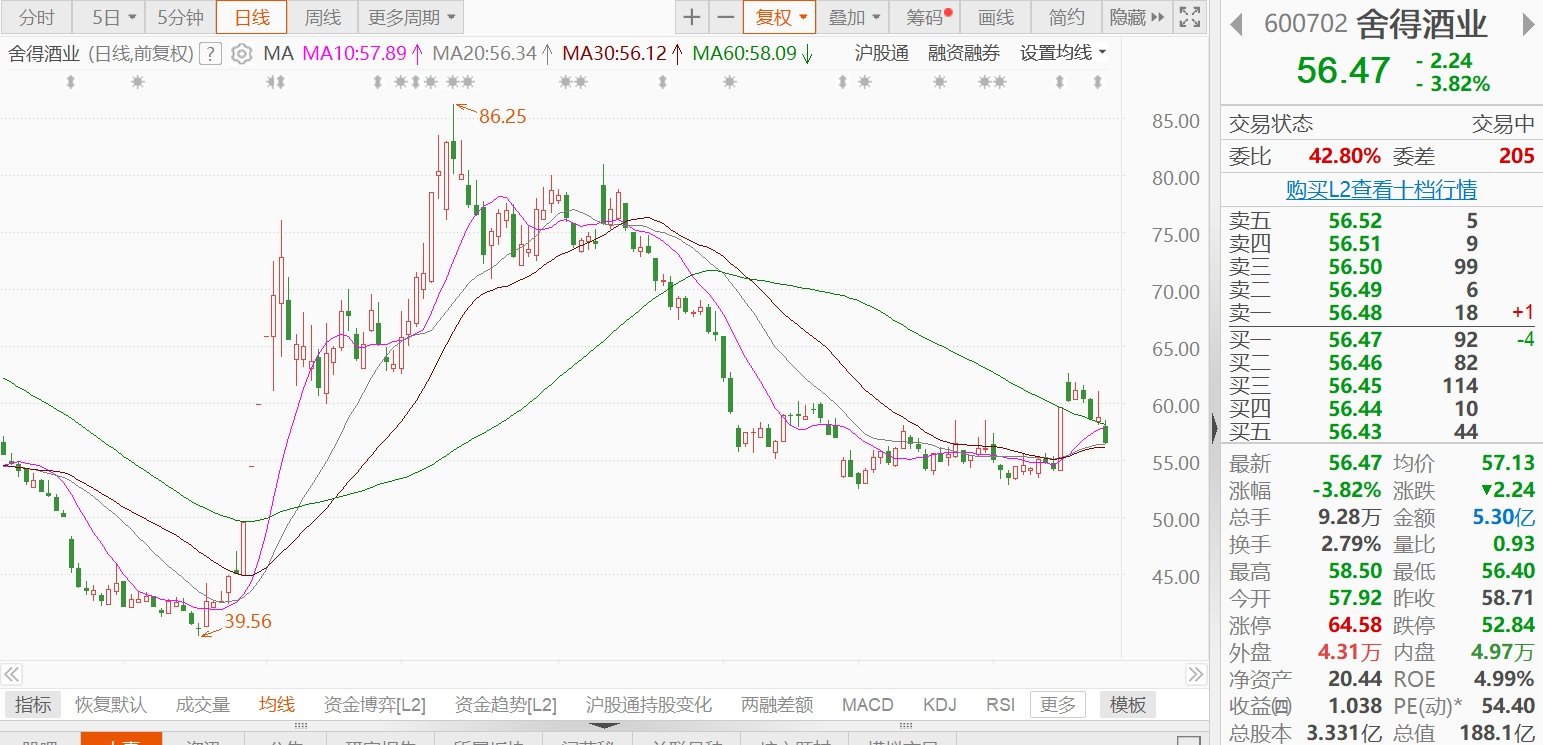Screen dimensions: 1543x745
Task: Open the 模板 template button
Action: pyautogui.click(x=1127, y=704)
